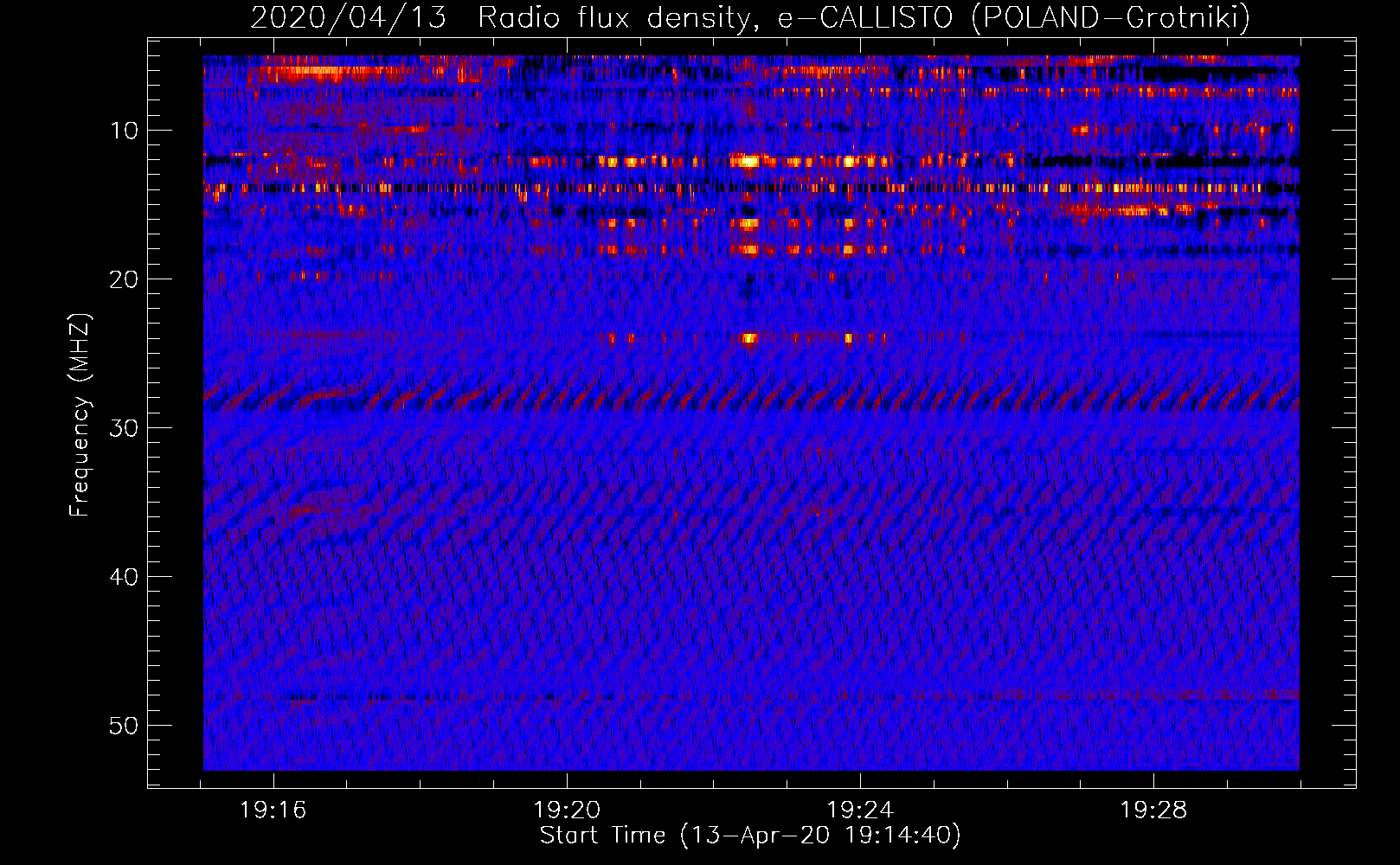Click the 50 MHz frequency tick label

coord(124,726)
